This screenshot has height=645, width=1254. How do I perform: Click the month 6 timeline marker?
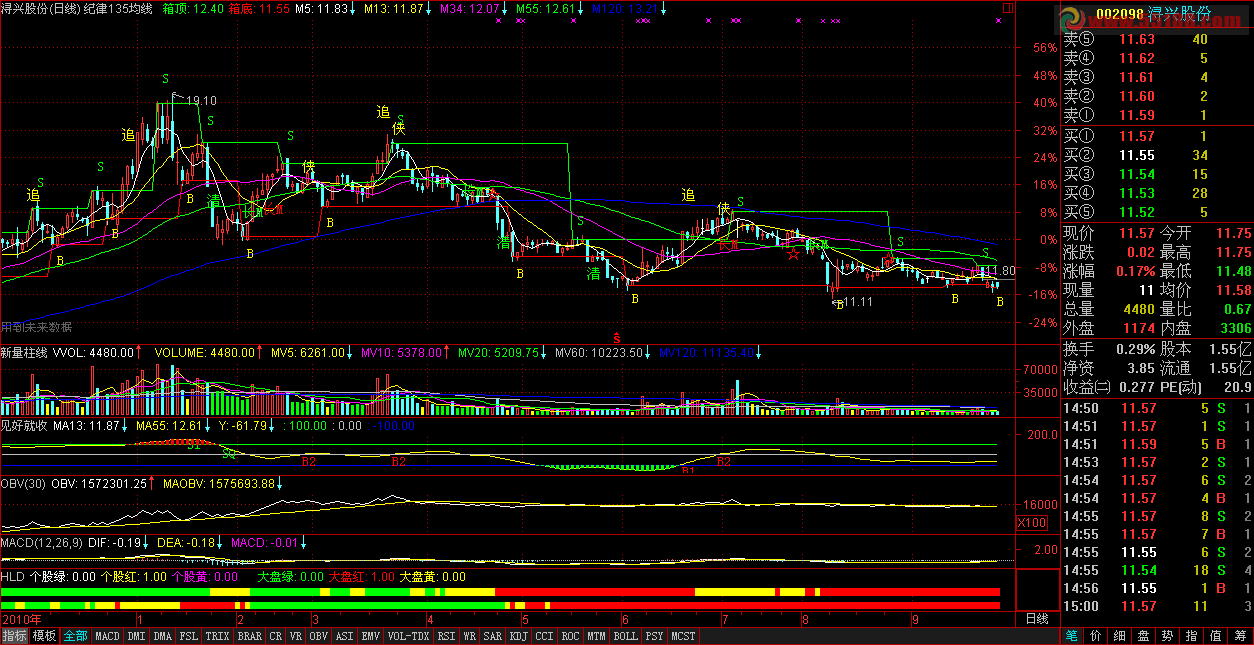623,619
